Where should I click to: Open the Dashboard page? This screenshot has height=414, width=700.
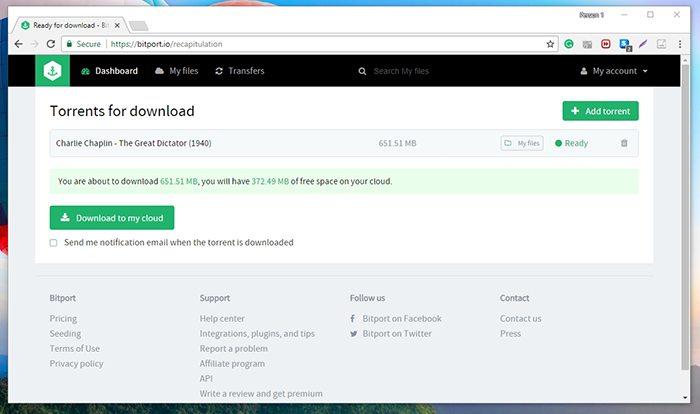[109, 71]
